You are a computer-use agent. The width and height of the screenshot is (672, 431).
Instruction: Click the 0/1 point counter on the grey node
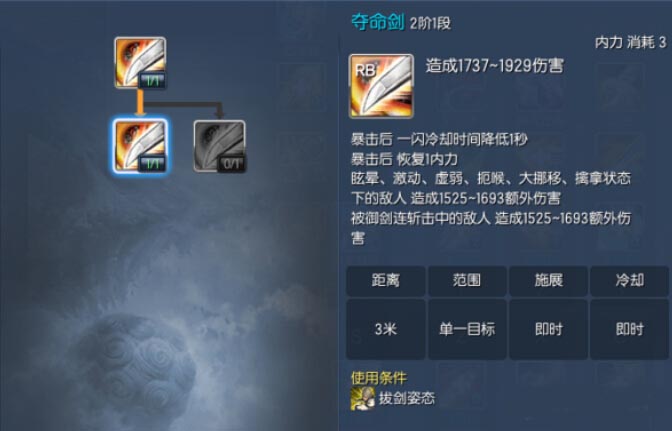[x=231, y=164]
